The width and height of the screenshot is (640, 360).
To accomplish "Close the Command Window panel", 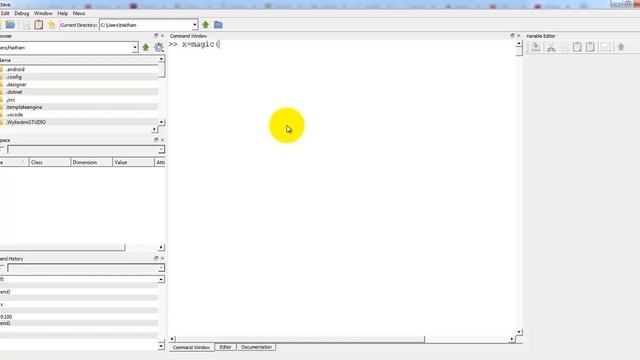I will click(x=519, y=36).
